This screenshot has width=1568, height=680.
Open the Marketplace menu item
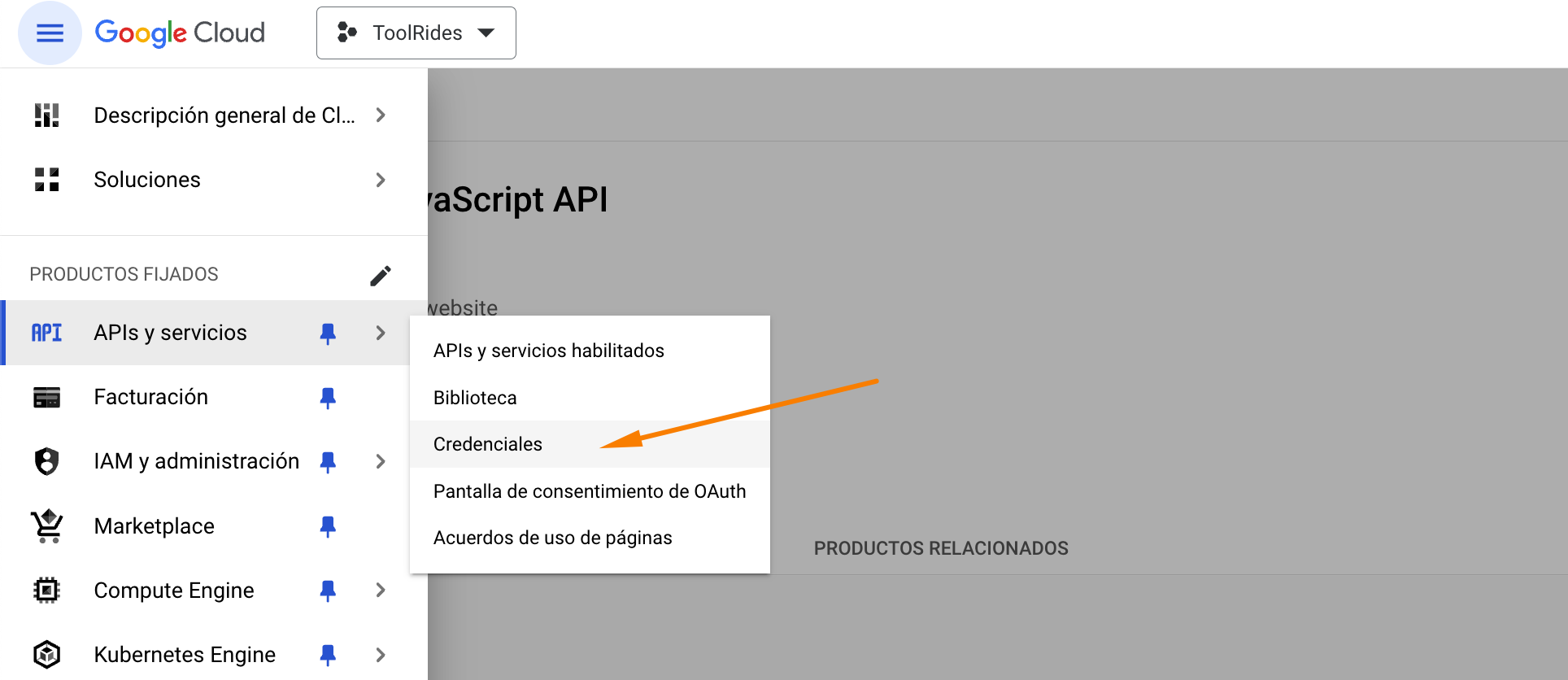(x=155, y=526)
